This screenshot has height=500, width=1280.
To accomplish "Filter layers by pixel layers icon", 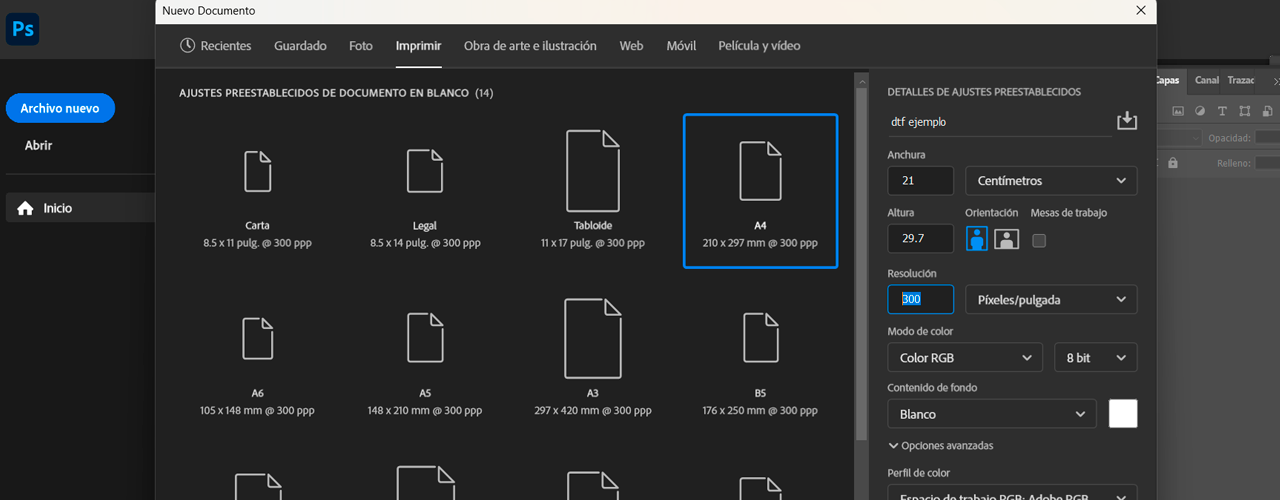I will [1178, 111].
